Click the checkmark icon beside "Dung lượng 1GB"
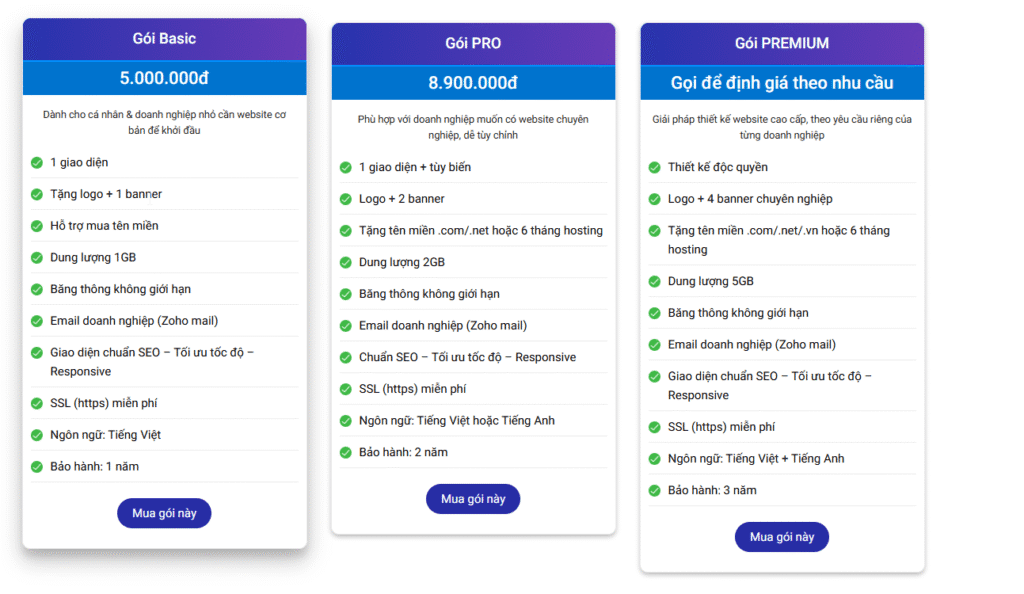 point(37,258)
